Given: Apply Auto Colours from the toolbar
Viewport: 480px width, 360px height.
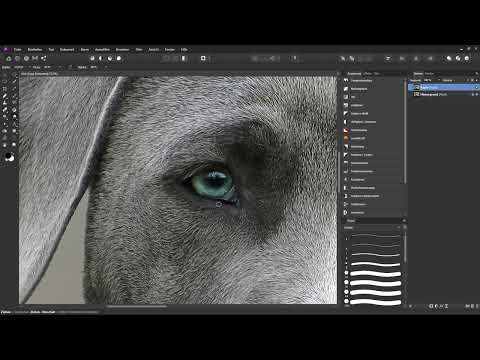Looking at the screenshot, I should (110, 58).
